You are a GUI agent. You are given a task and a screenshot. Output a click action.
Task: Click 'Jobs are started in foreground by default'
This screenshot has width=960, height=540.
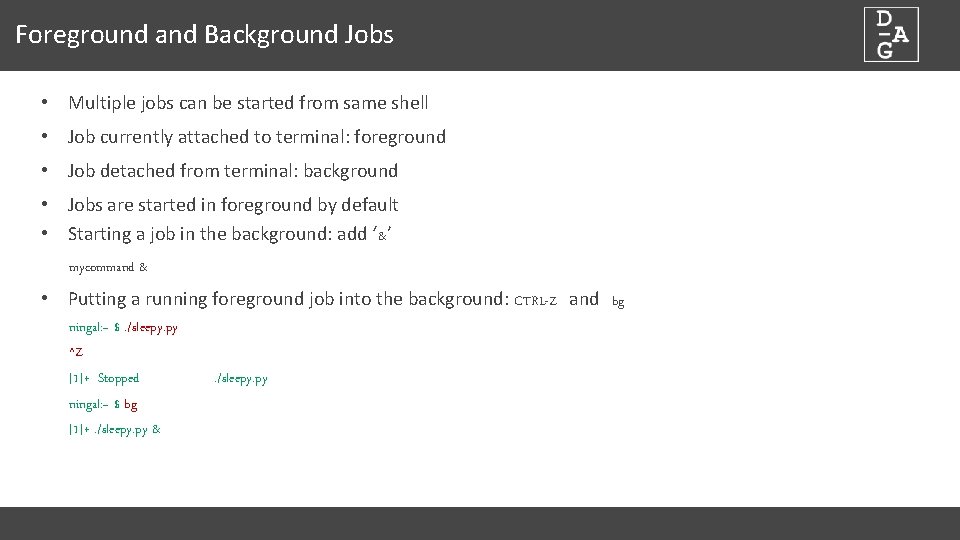pyautogui.click(x=233, y=204)
